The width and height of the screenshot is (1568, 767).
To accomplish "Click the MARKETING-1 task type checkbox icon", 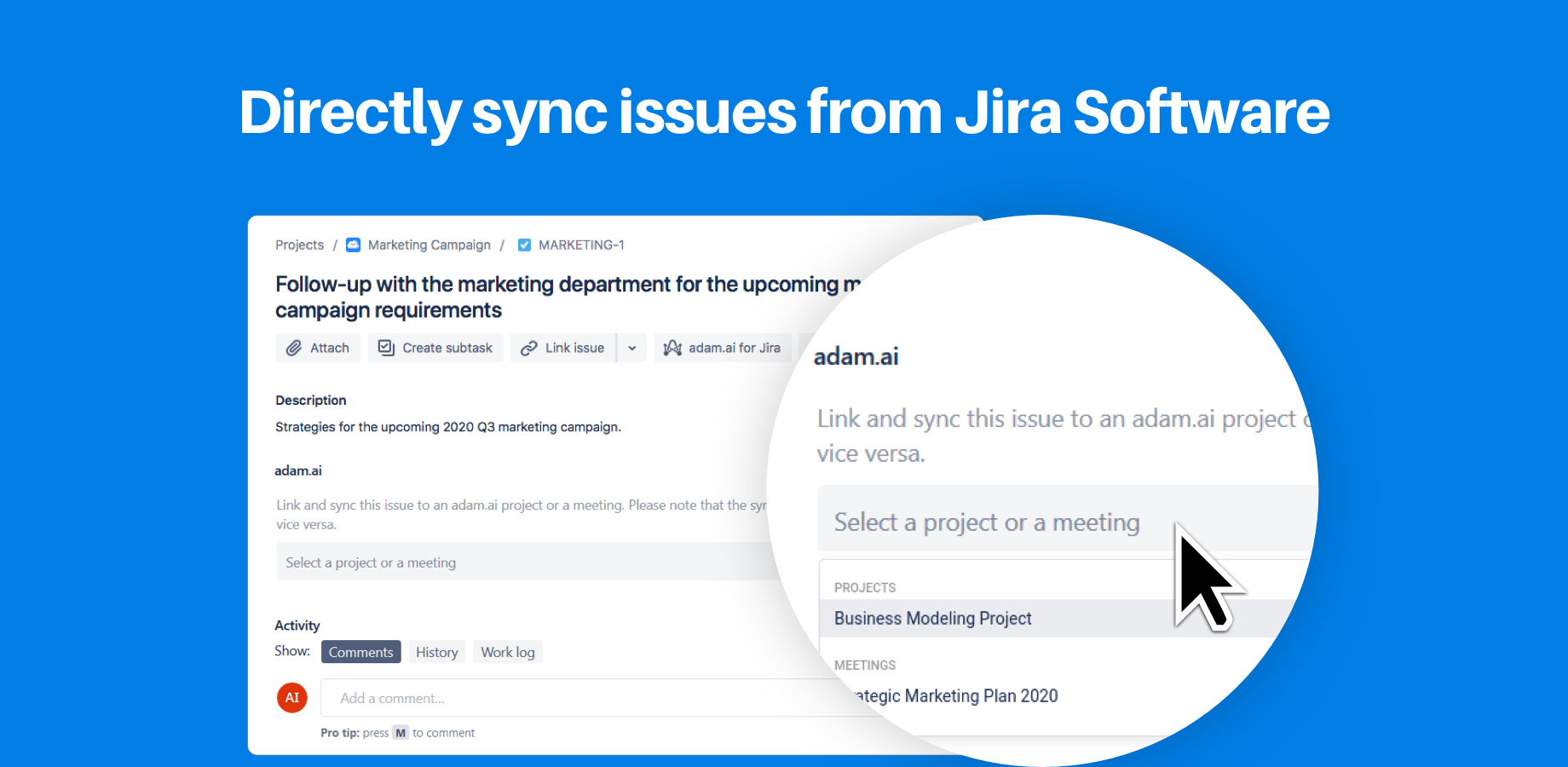I will [524, 245].
